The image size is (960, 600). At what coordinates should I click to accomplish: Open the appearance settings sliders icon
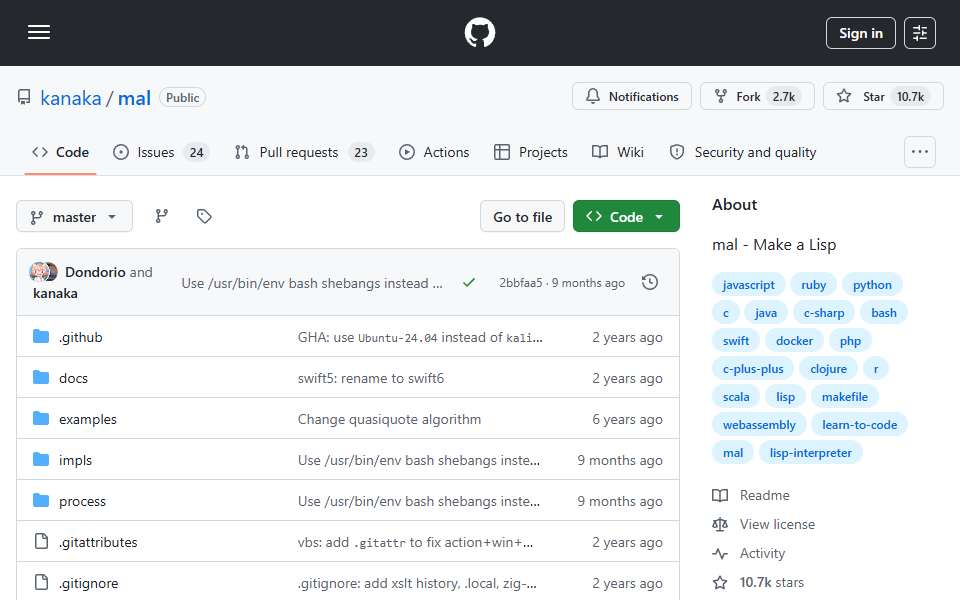coord(920,33)
